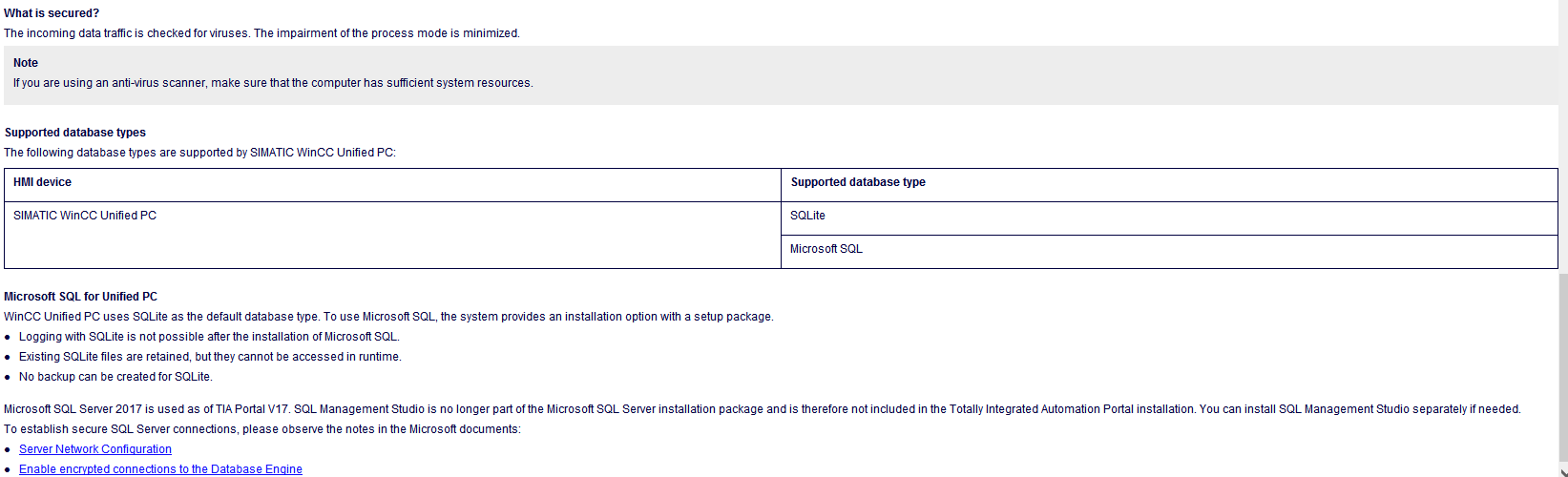The height and width of the screenshot is (477, 1568).
Task: Select the "SIMATIC WinCC Unified PC" table cell
Action: (x=85, y=216)
